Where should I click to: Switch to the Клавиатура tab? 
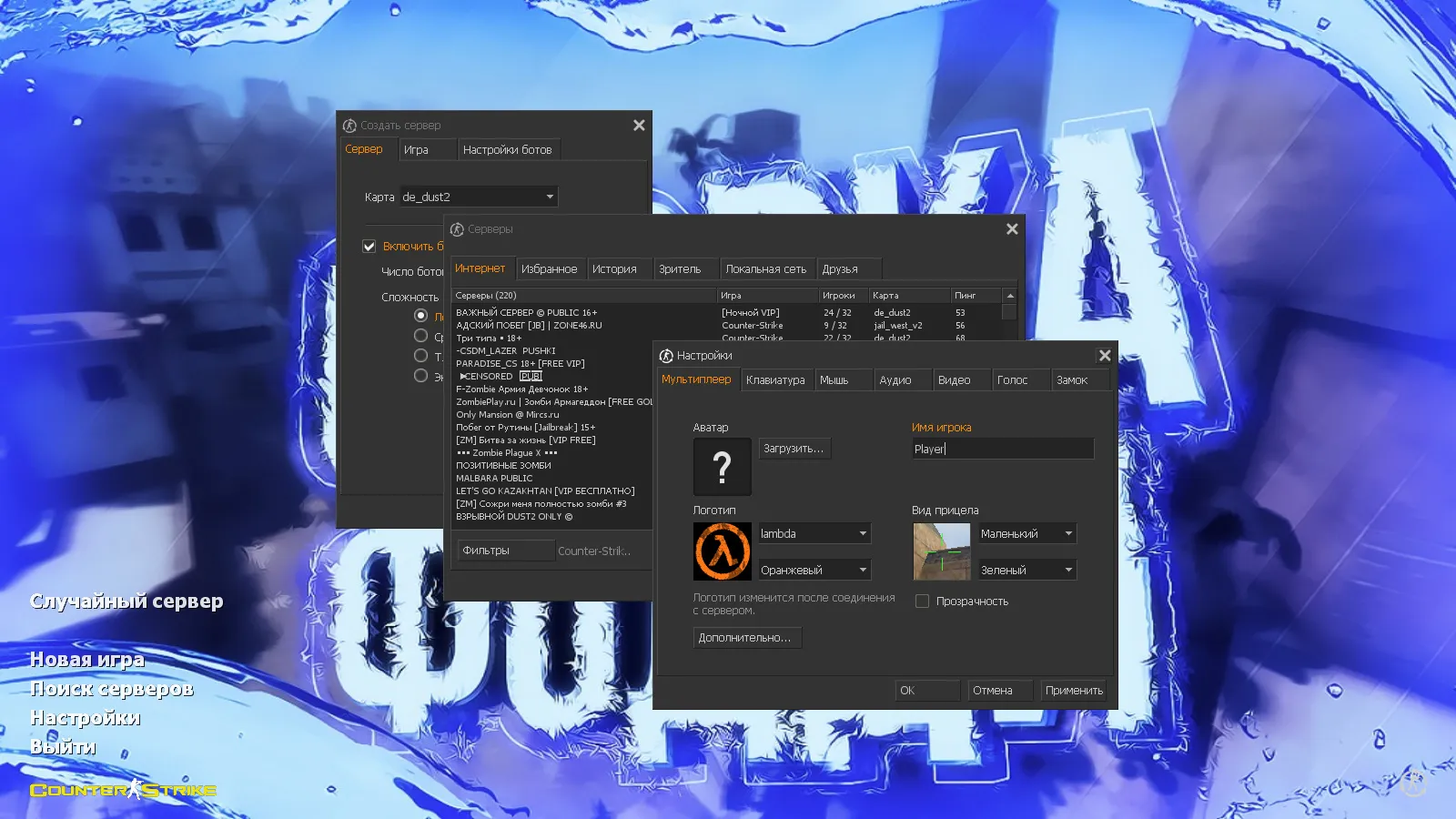point(775,379)
